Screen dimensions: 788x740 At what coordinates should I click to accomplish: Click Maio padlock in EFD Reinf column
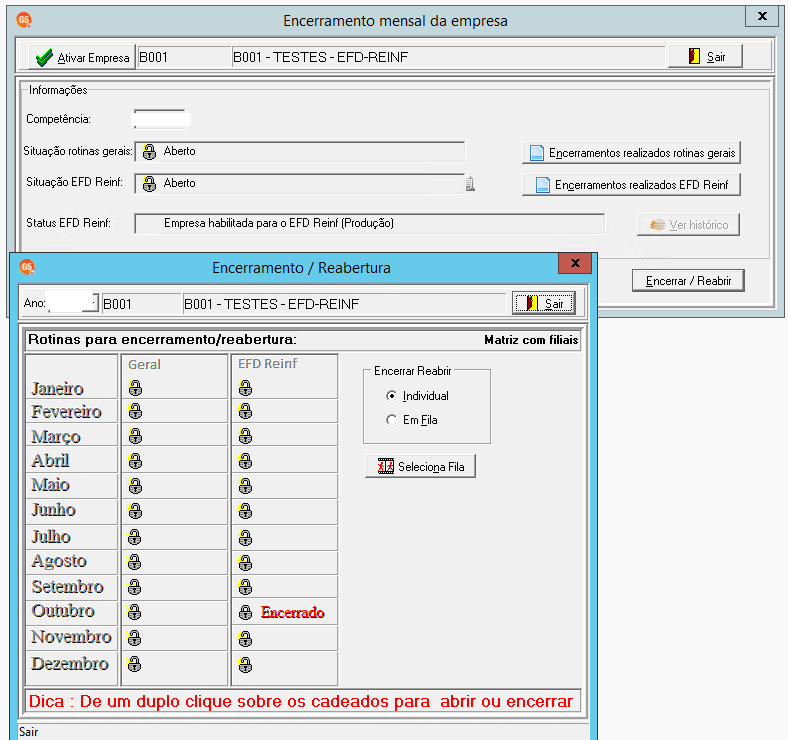245,486
